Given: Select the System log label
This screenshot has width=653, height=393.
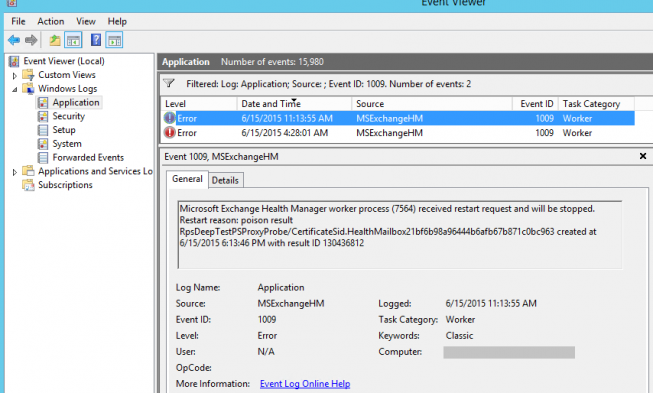Looking at the screenshot, I should 67,144.
